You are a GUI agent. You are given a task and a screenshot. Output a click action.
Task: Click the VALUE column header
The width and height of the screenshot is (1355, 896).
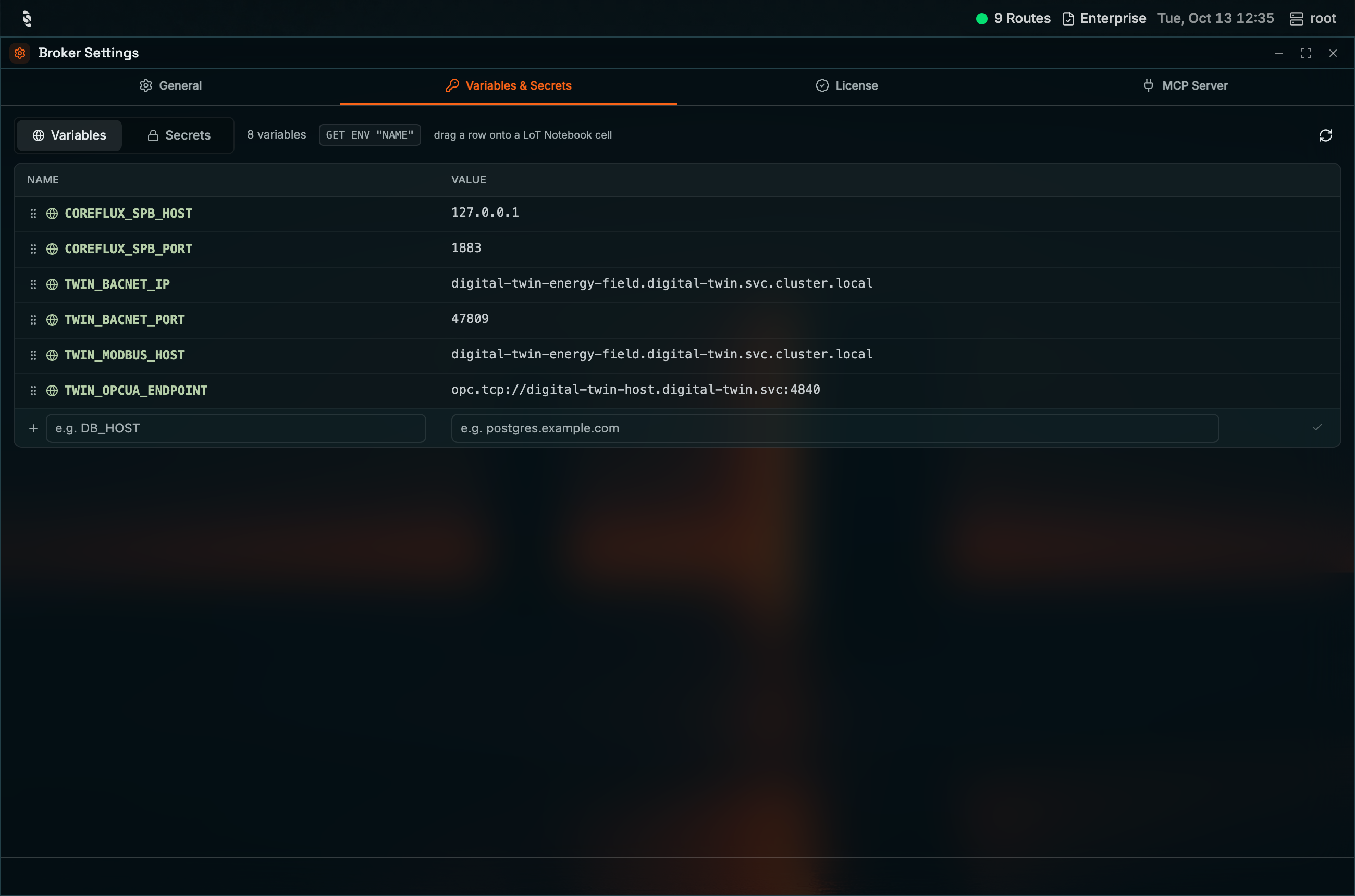click(469, 180)
